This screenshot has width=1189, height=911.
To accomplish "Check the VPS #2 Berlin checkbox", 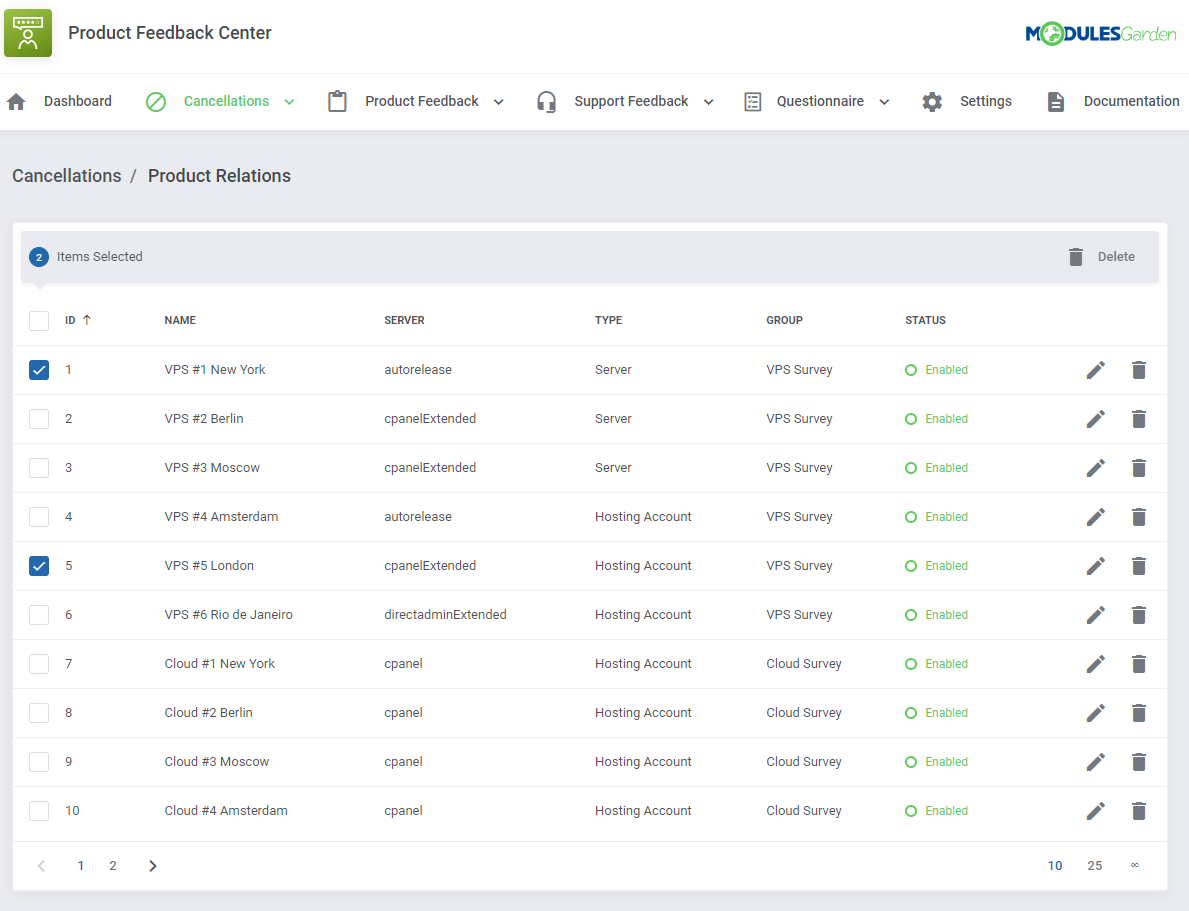I will coord(39,419).
